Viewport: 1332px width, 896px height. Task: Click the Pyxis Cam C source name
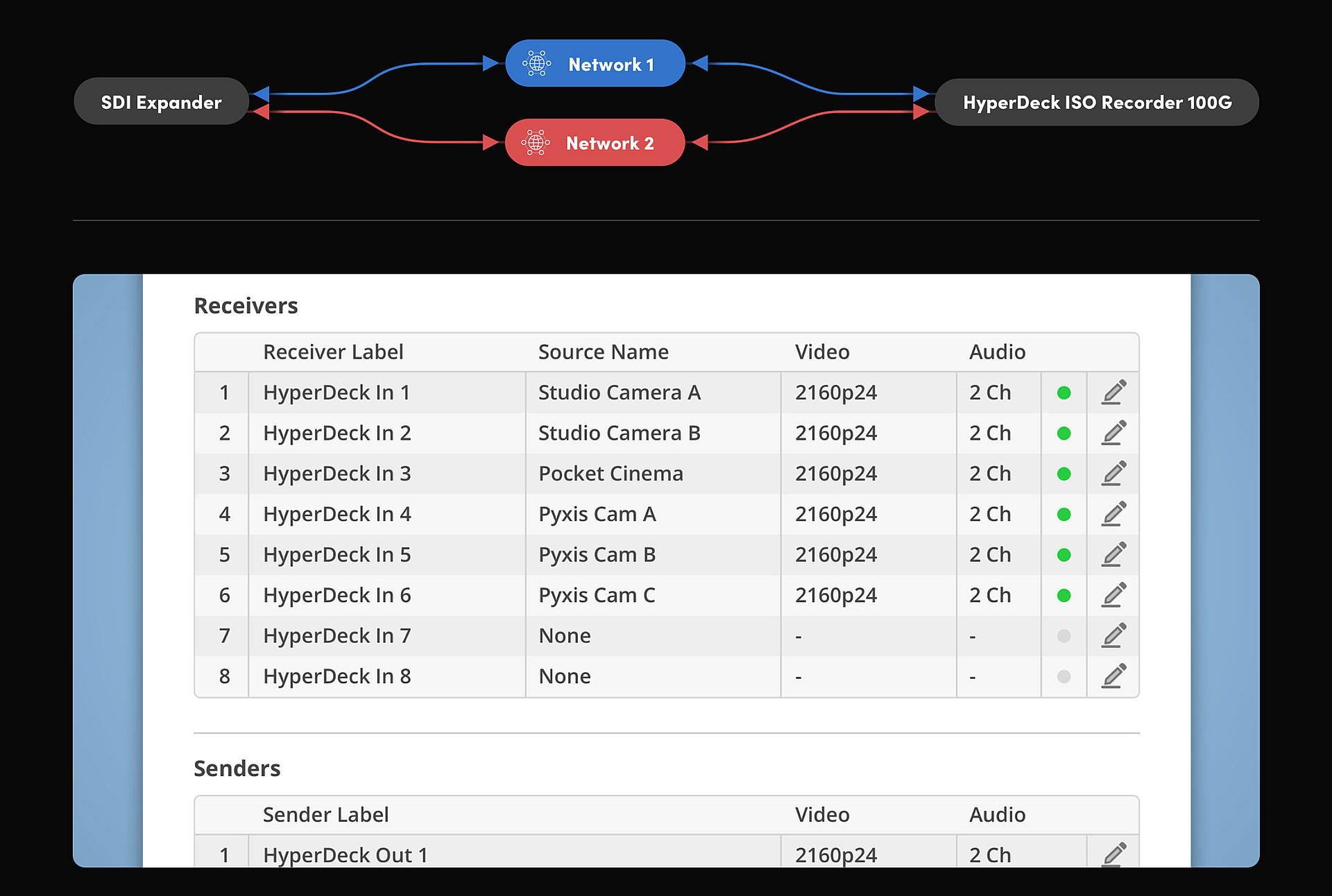(x=597, y=595)
